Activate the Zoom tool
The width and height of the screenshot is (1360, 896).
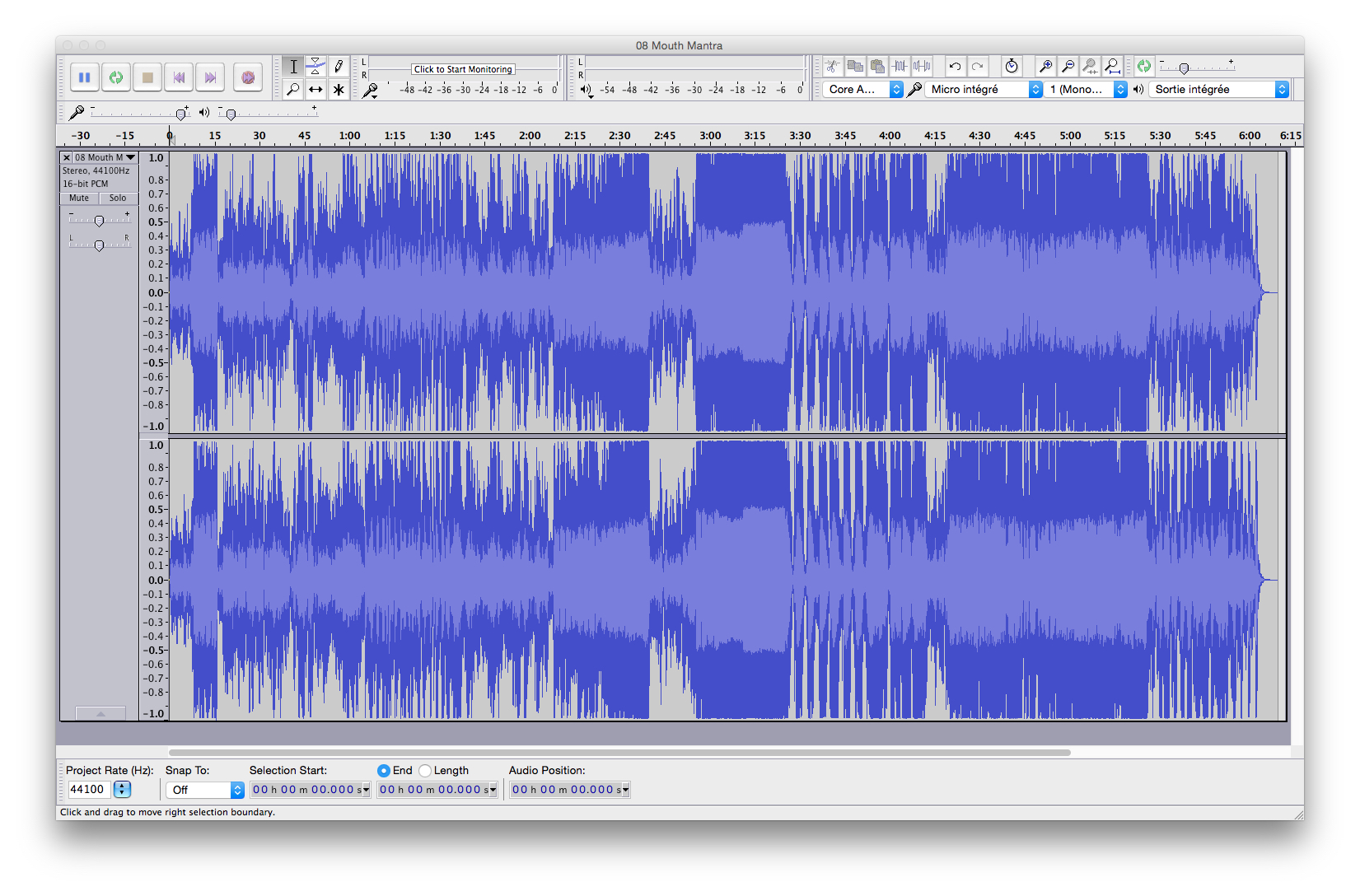(292, 89)
